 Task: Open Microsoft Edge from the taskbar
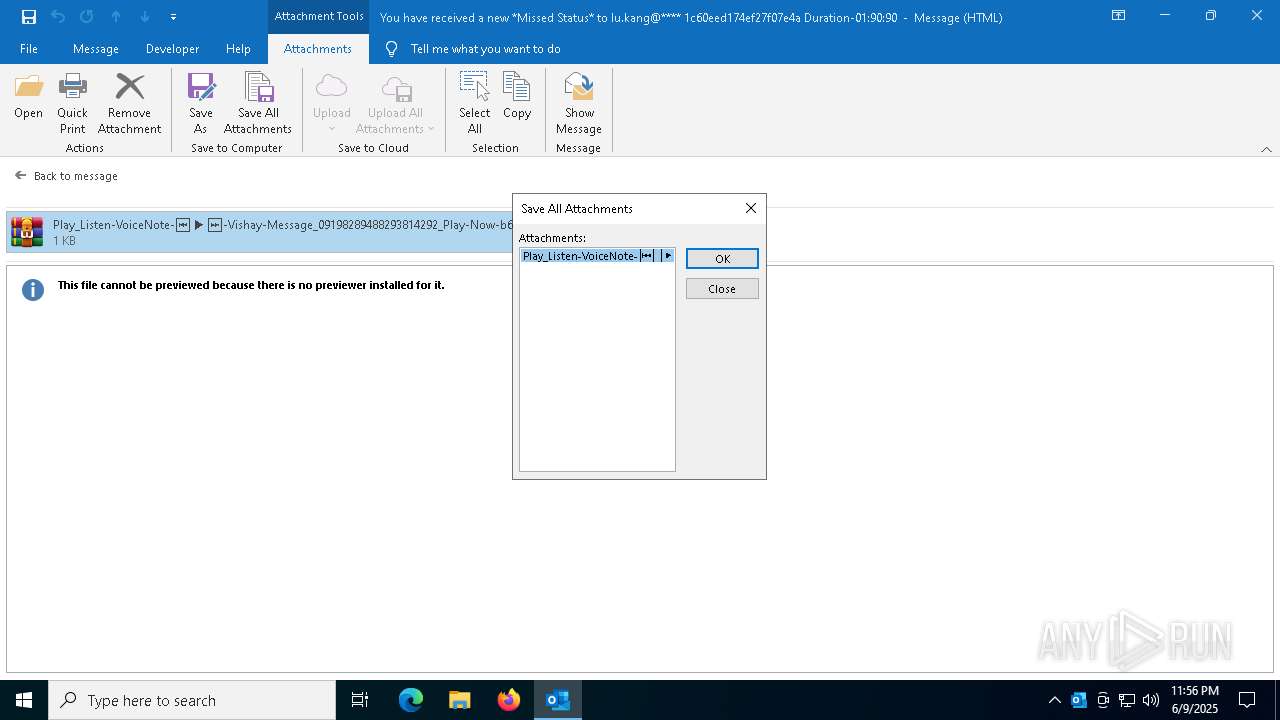click(411, 700)
